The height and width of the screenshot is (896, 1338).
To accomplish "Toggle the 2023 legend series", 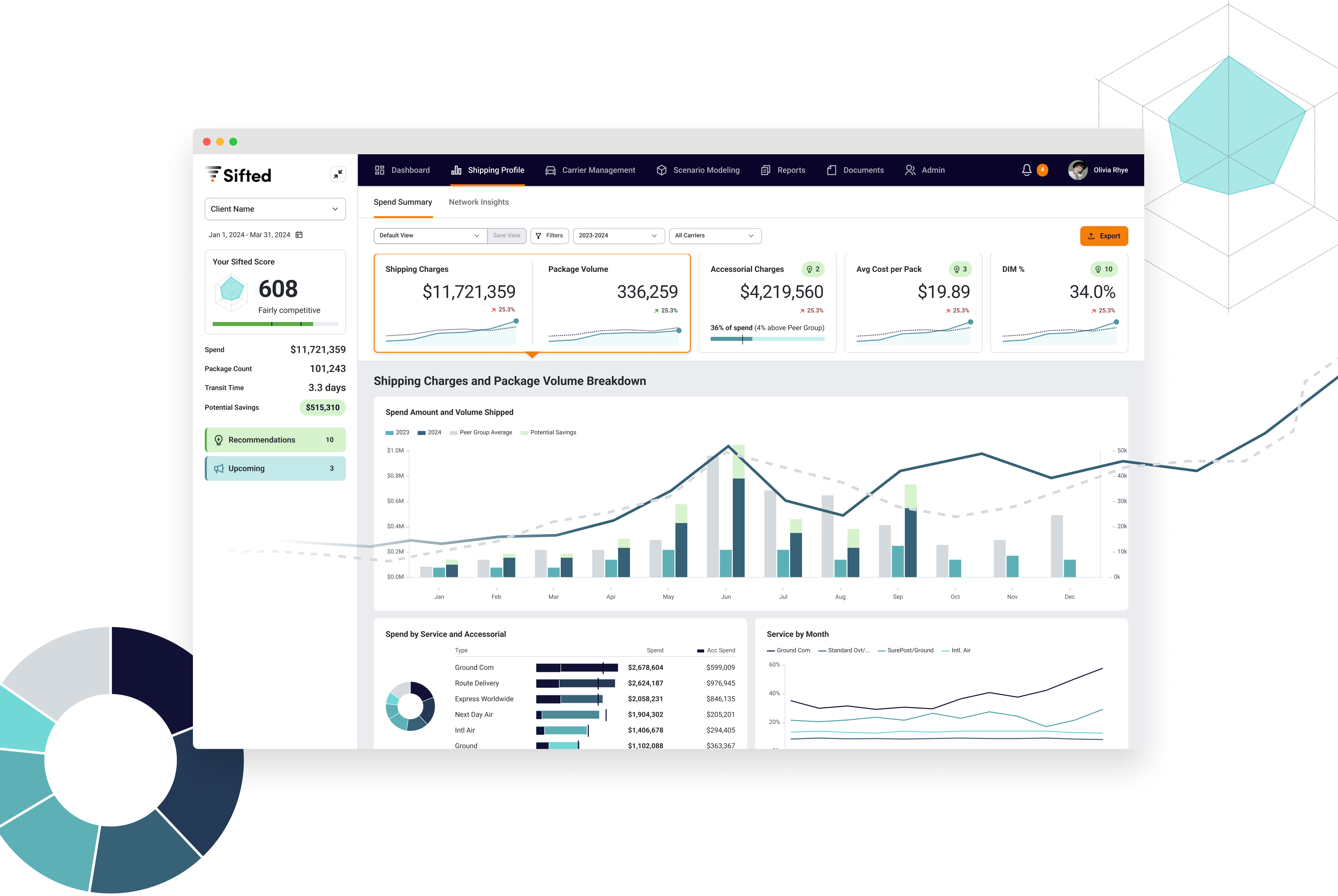I will tap(398, 433).
